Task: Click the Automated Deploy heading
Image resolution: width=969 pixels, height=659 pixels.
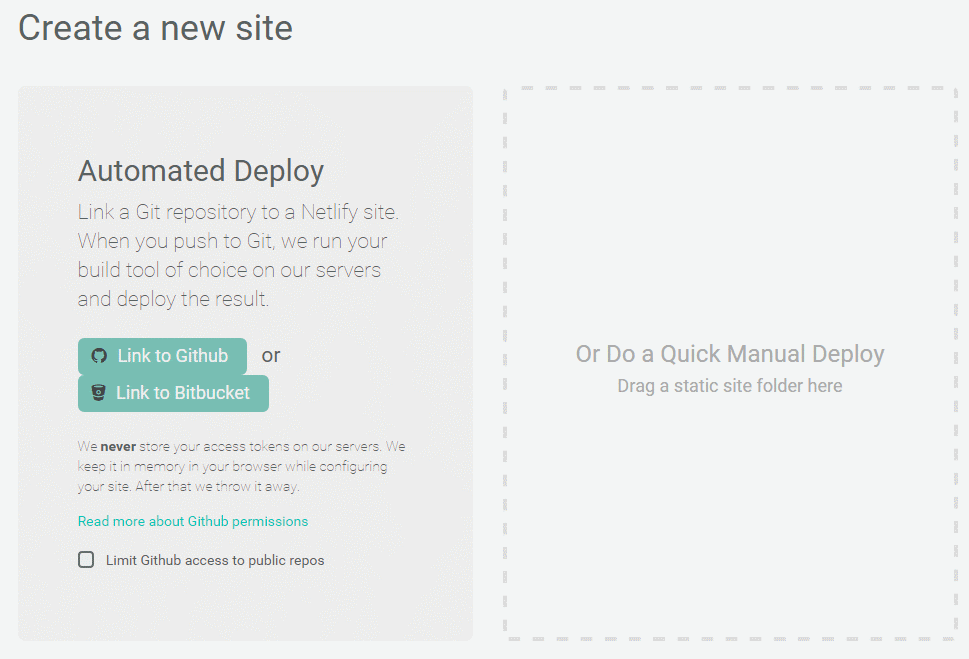Action: point(200,170)
